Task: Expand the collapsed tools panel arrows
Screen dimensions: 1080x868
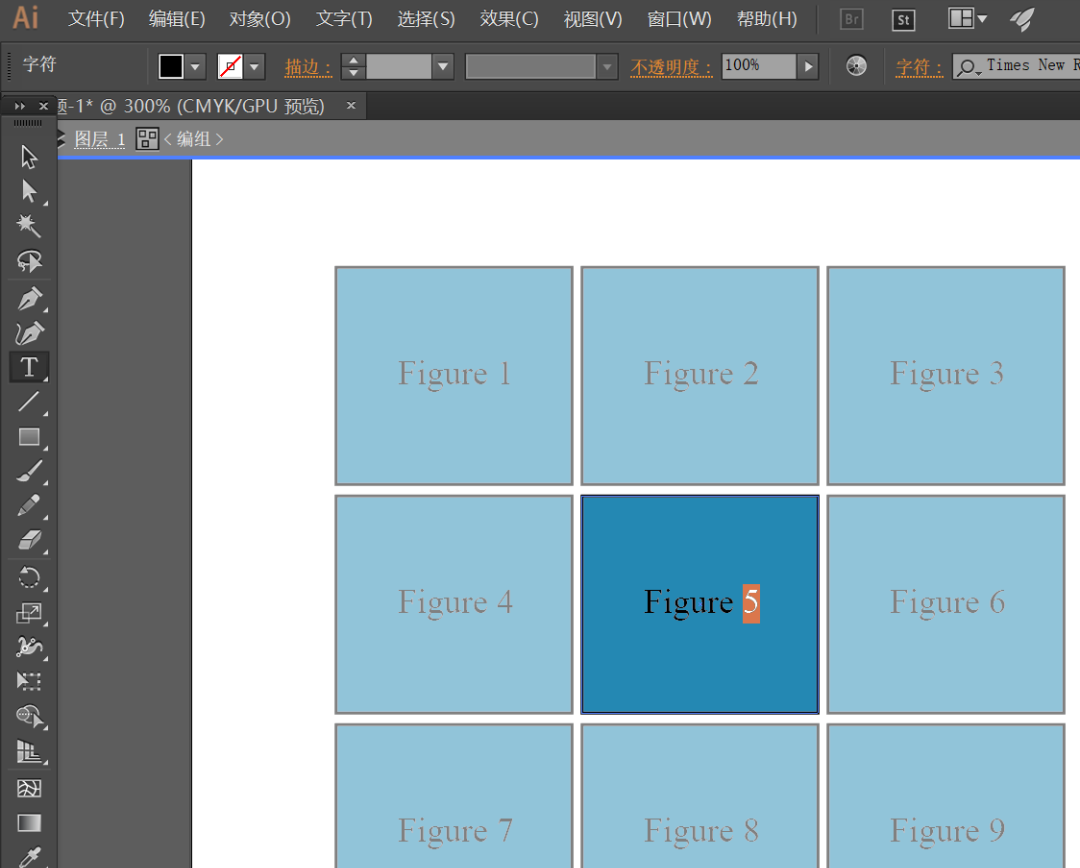Action: (20, 106)
